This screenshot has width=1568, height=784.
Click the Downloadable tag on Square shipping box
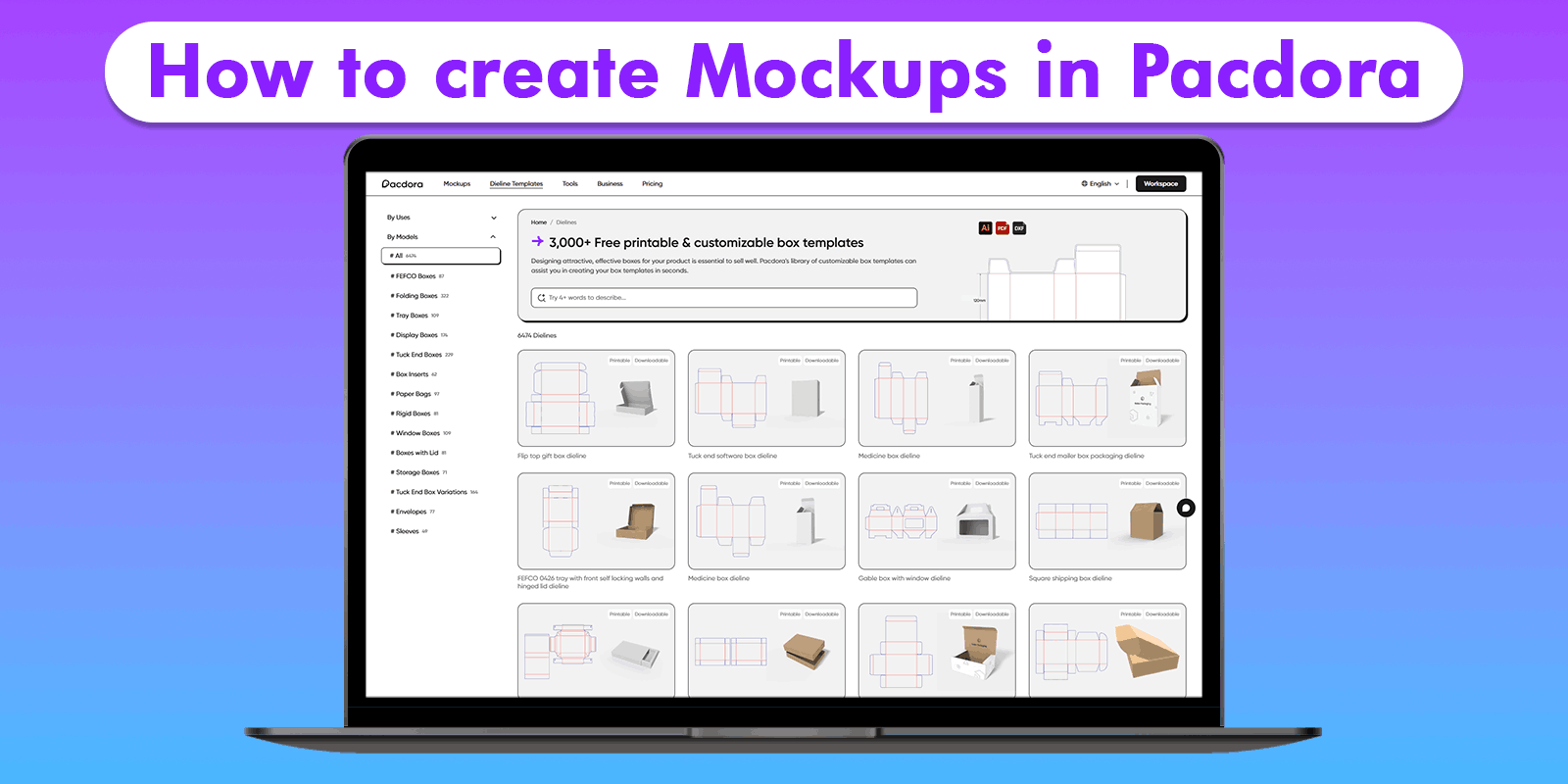click(1162, 483)
